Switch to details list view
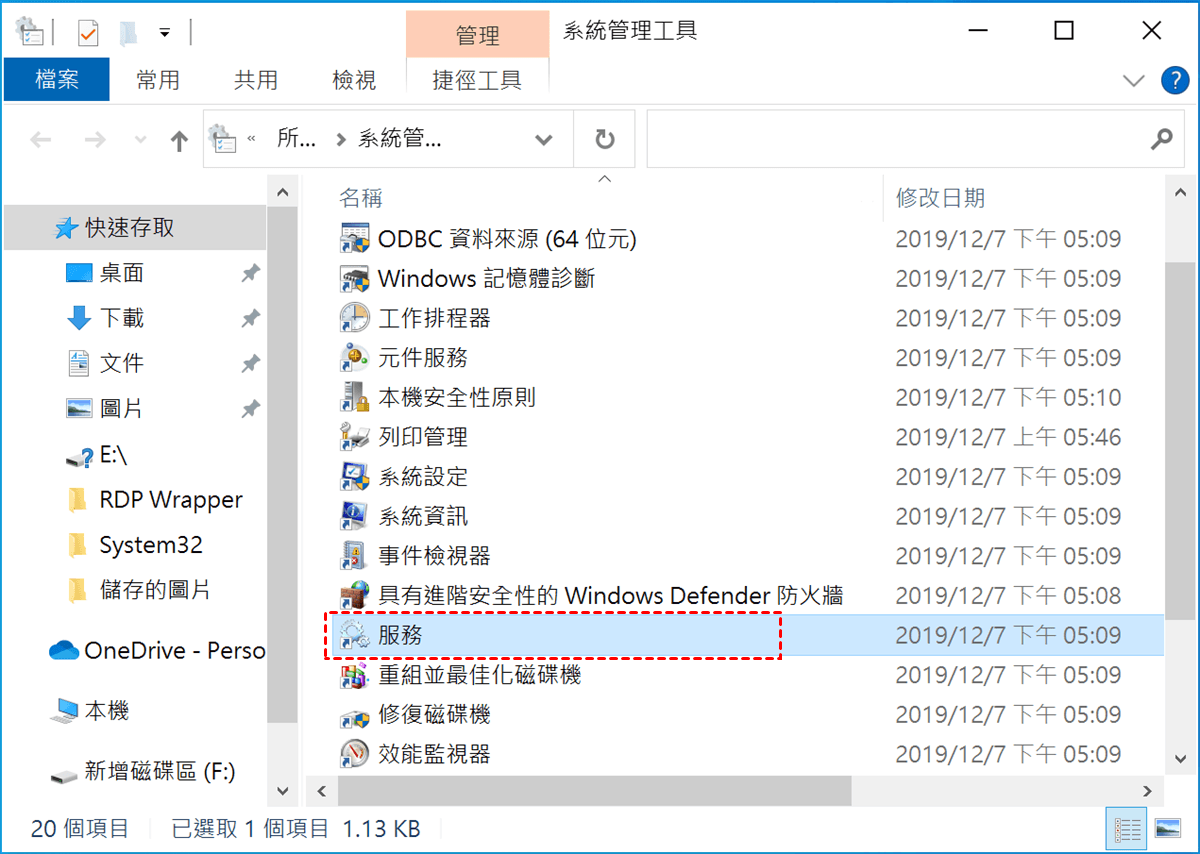 tap(1128, 829)
